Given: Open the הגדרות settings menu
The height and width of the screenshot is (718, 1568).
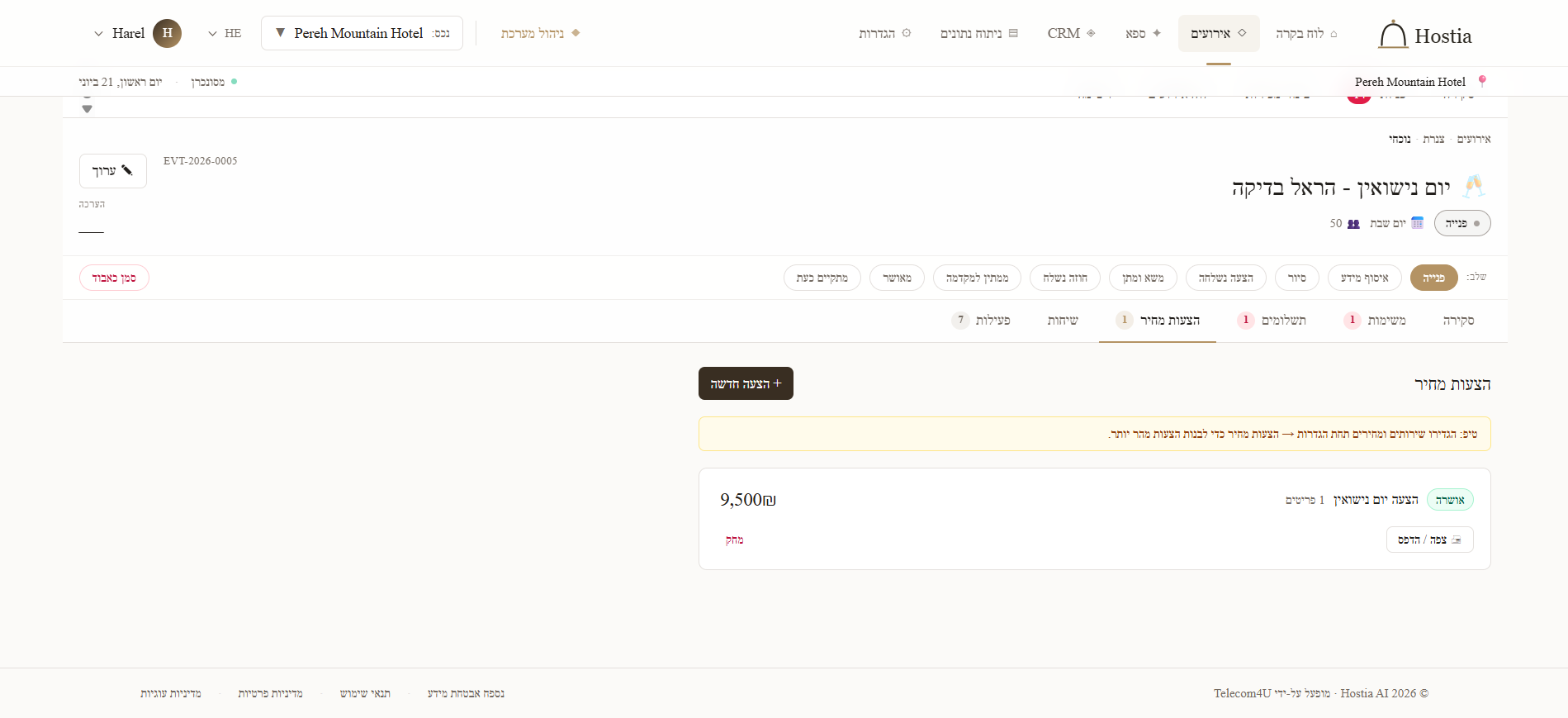Looking at the screenshot, I should coord(885,33).
